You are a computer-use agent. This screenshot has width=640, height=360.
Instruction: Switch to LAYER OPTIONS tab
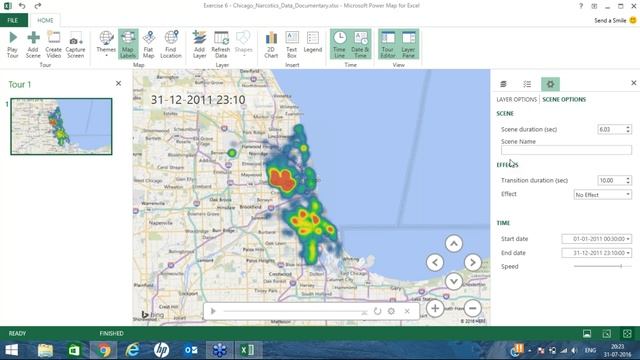click(x=516, y=99)
